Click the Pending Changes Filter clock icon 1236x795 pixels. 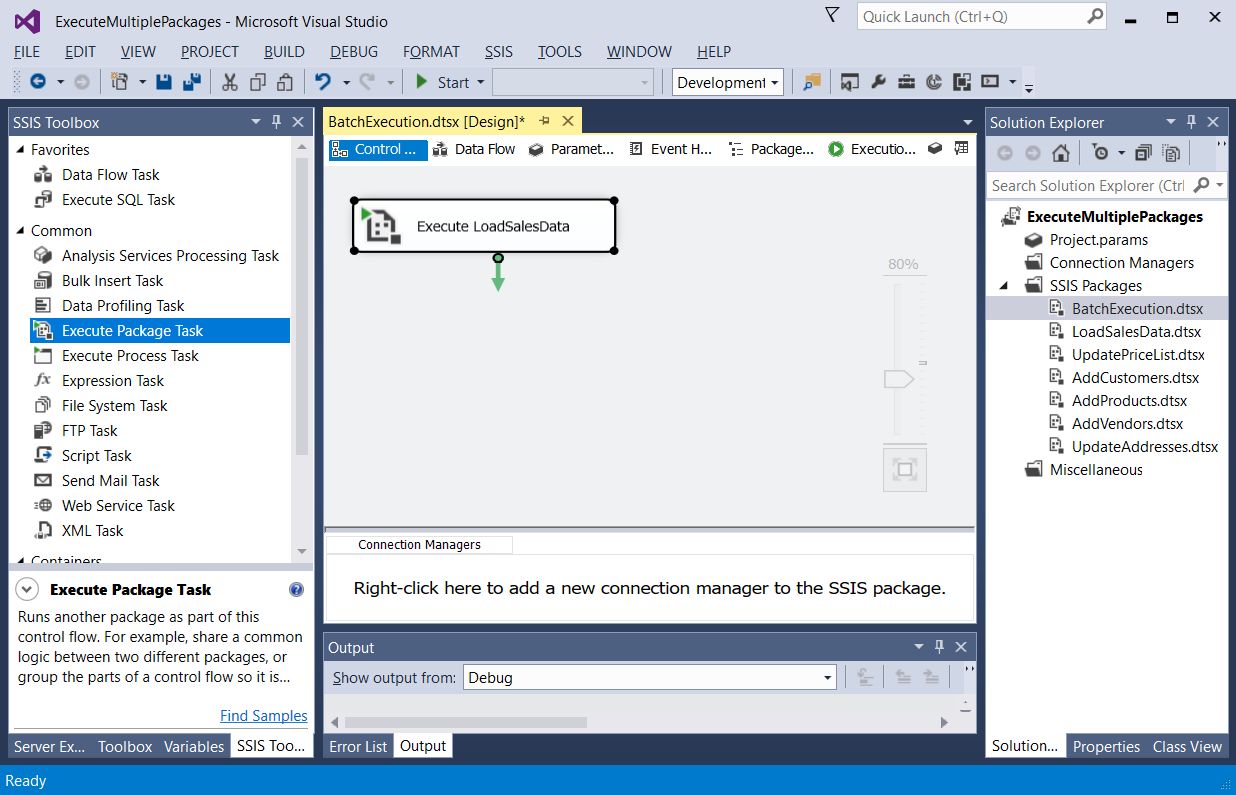pos(1101,153)
